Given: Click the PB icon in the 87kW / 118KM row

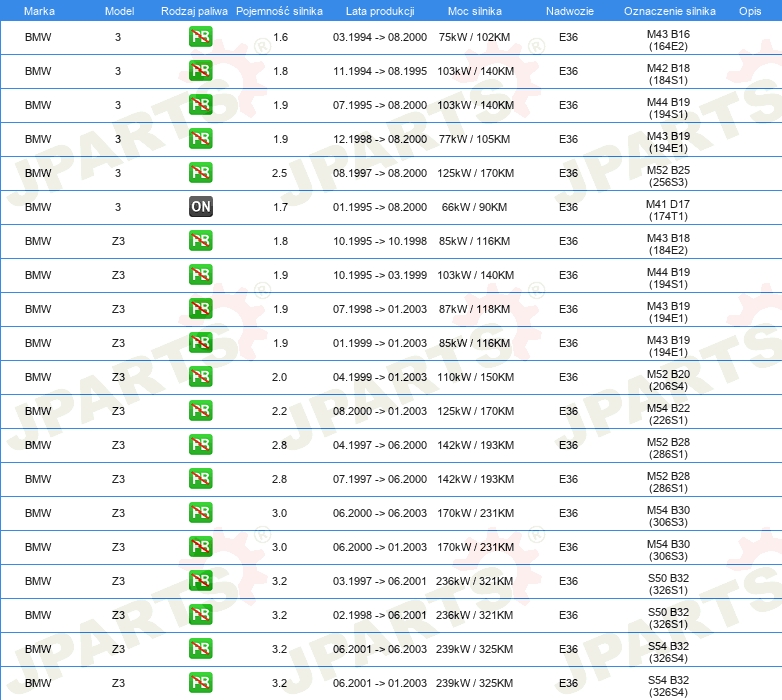Looking at the screenshot, I should (200, 309).
